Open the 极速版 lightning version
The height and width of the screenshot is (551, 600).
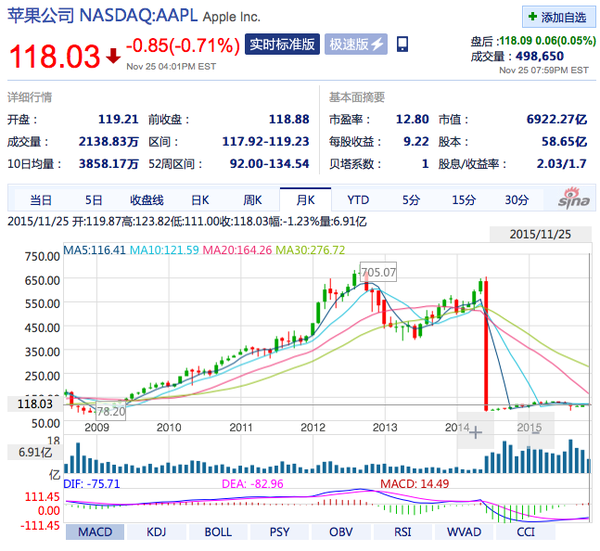(356, 44)
